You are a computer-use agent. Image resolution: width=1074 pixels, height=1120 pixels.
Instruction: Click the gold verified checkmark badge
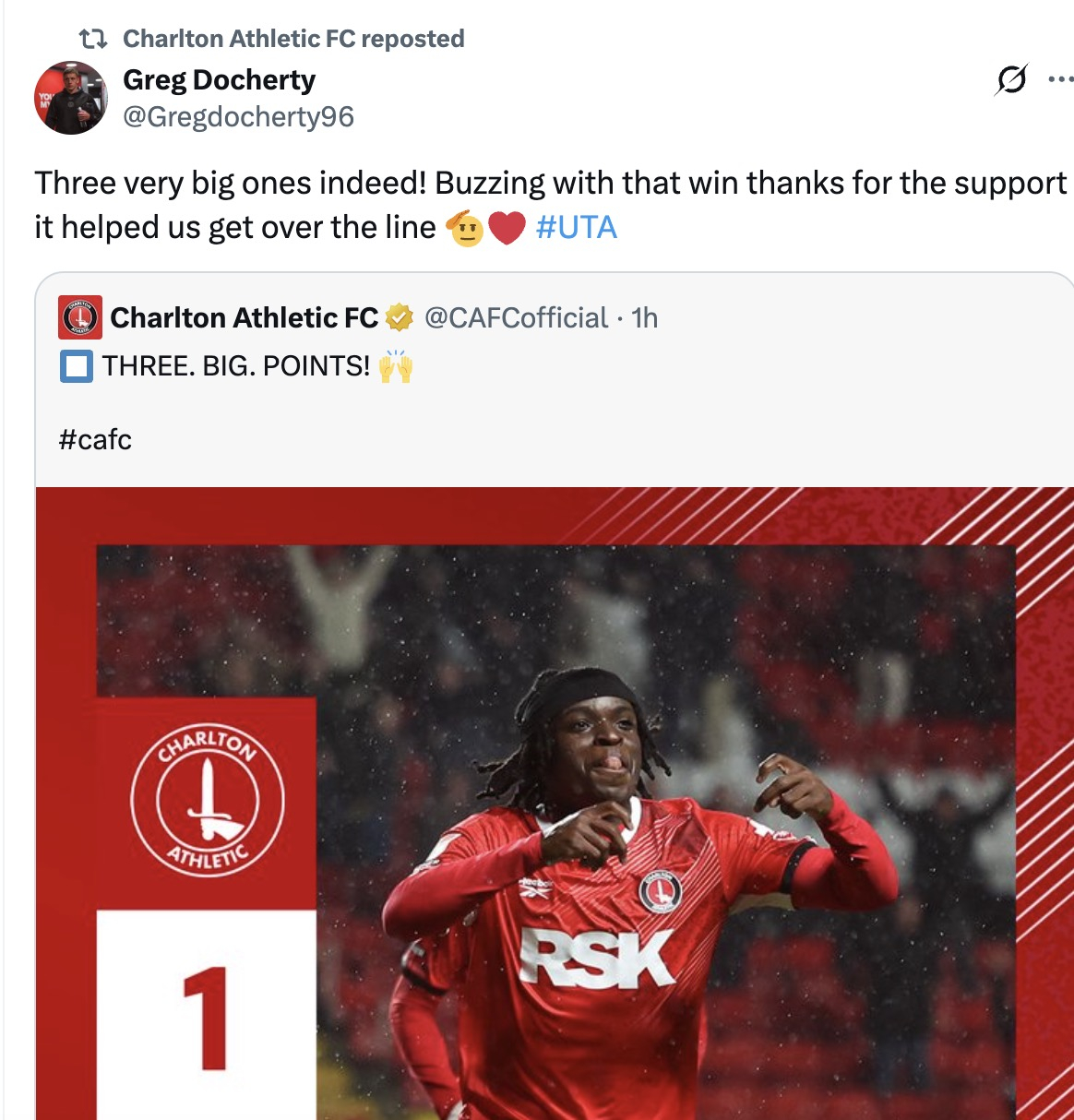399,317
